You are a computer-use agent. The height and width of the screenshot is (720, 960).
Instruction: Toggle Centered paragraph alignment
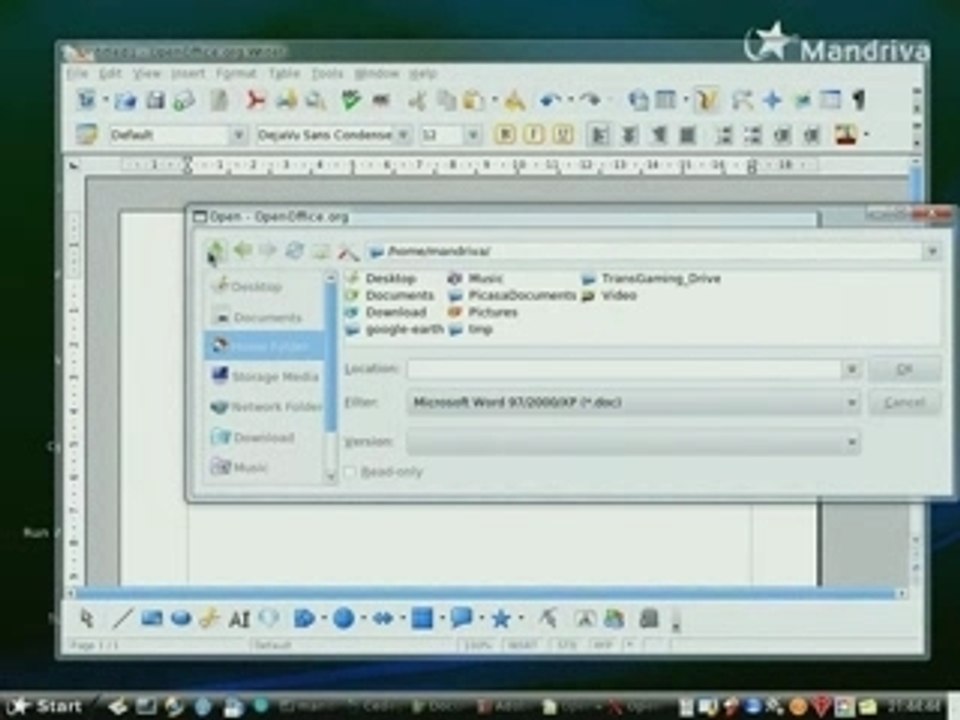point(629,135)
